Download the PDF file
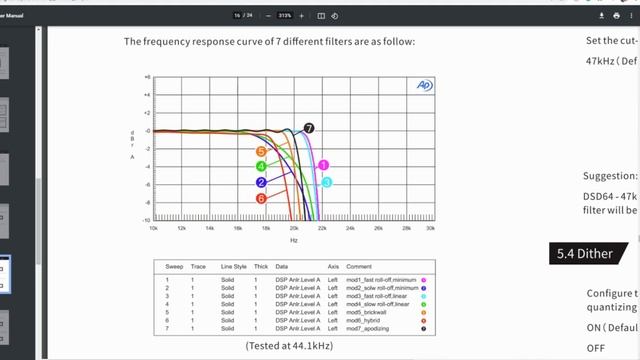The image size is (640, 360). click(602, 16)
